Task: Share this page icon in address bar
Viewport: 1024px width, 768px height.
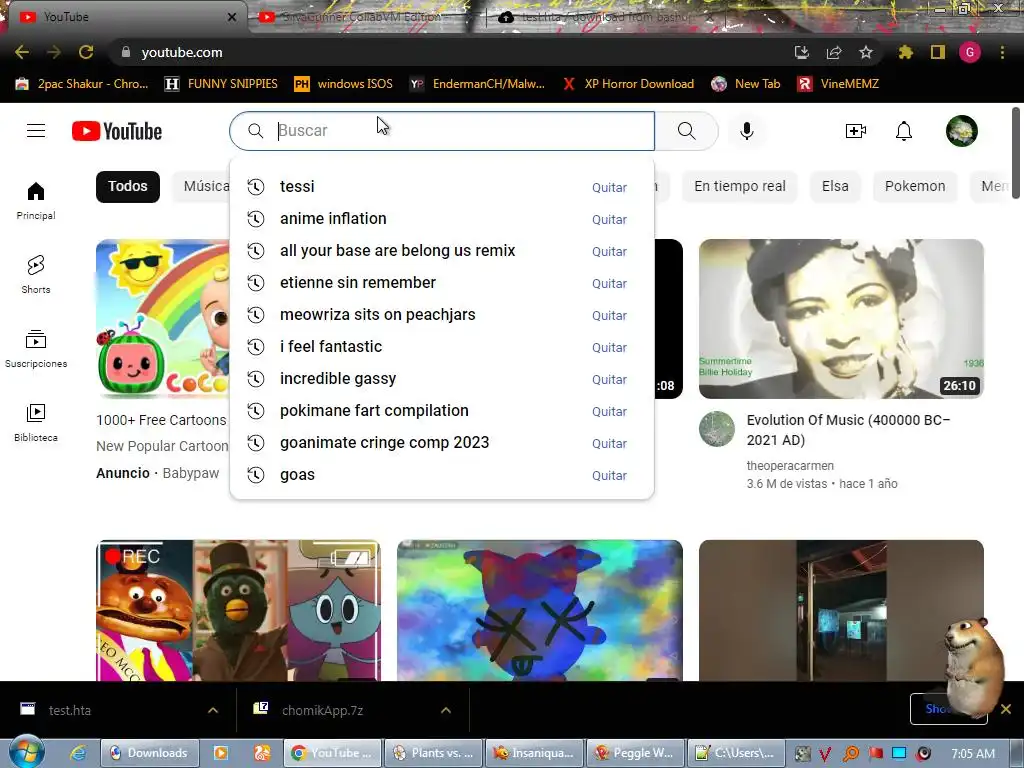Action: tap(834, 52)
